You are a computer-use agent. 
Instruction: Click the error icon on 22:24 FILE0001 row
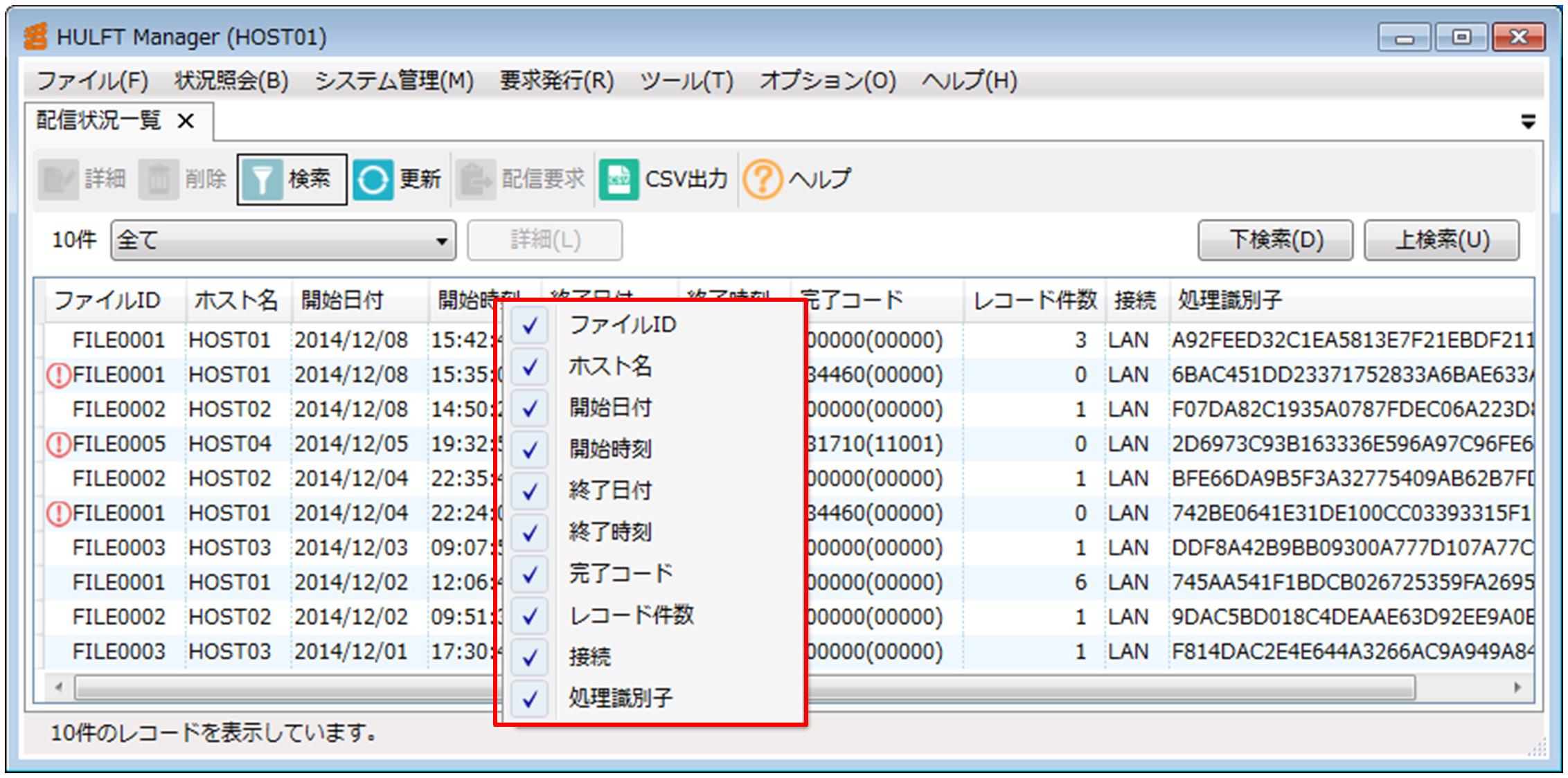coord(59,513)
